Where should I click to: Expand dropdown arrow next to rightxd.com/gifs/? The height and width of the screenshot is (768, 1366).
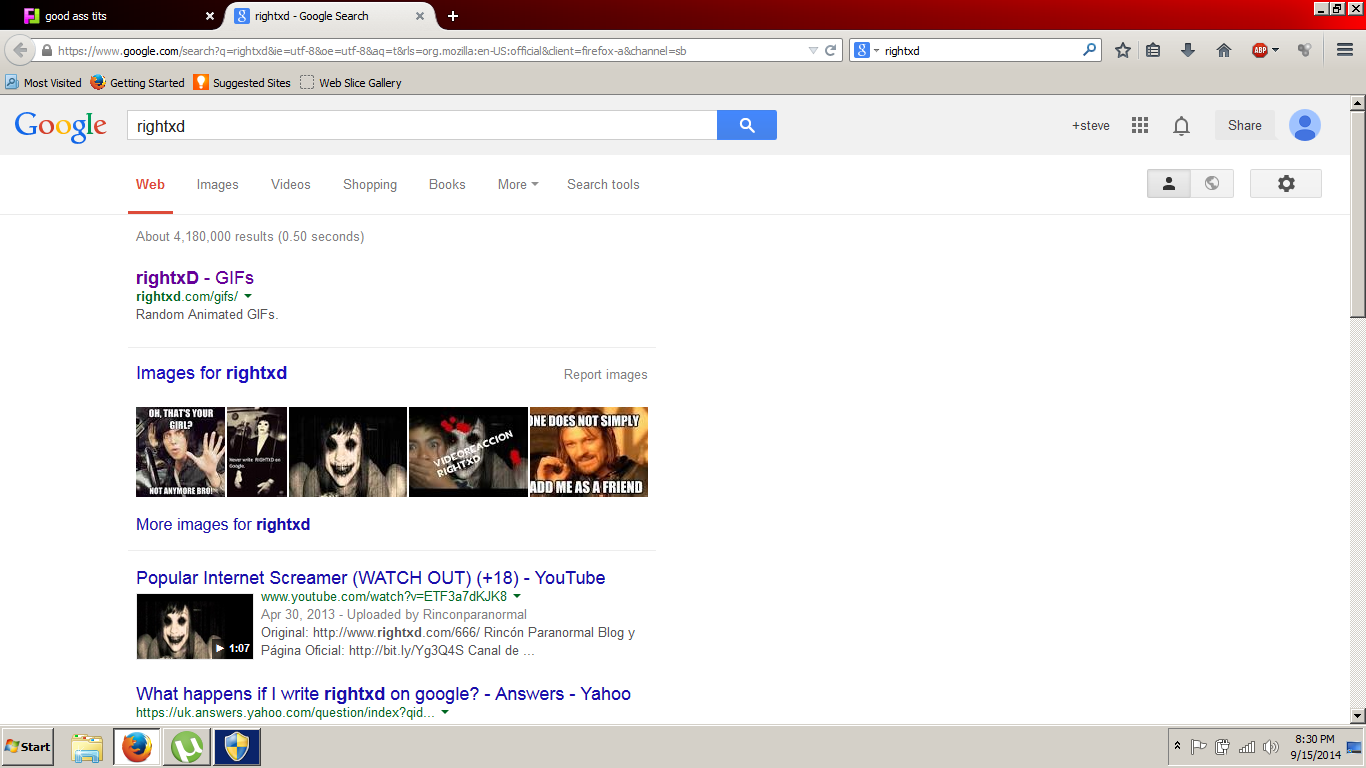coord(248,297)
